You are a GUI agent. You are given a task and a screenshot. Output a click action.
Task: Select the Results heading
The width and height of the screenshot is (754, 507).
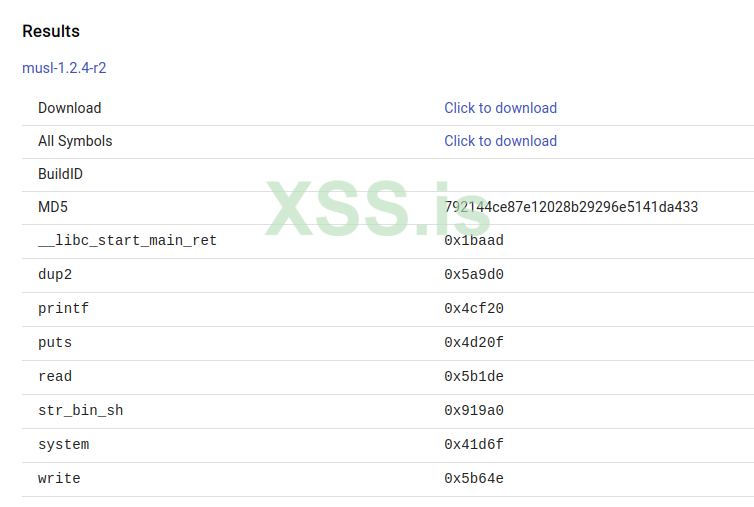pyautogui.click(x=51, y=31)
